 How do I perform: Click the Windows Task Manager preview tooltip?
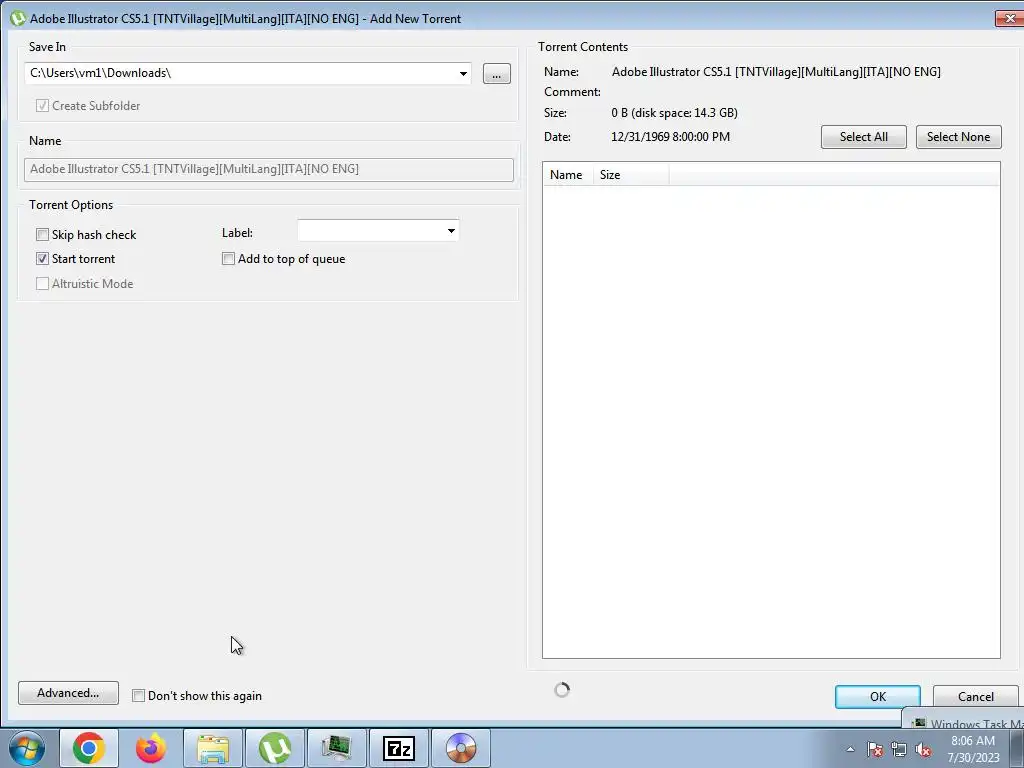click(965, 719)
